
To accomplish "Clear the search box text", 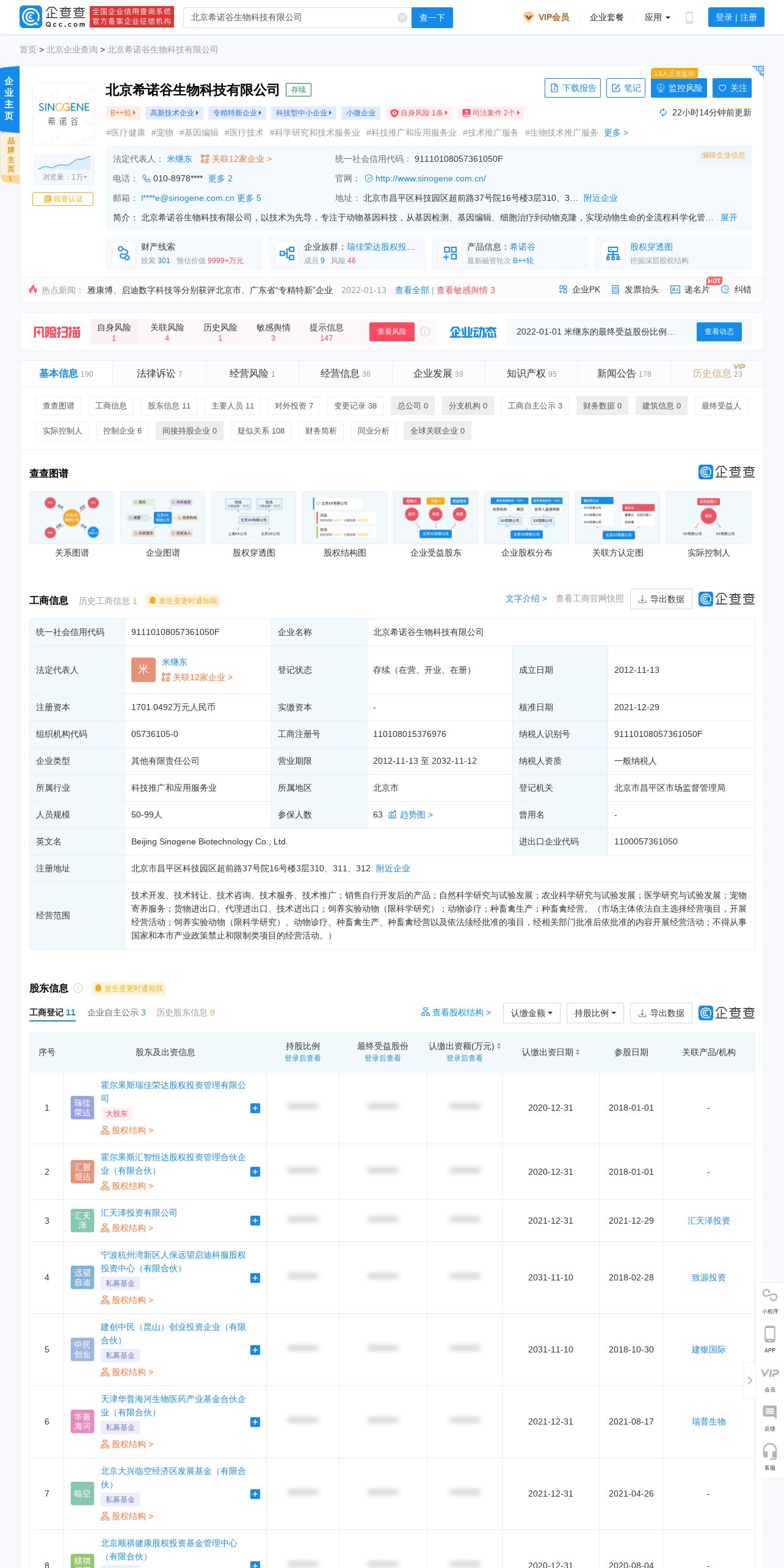I will tap(402, 18).
